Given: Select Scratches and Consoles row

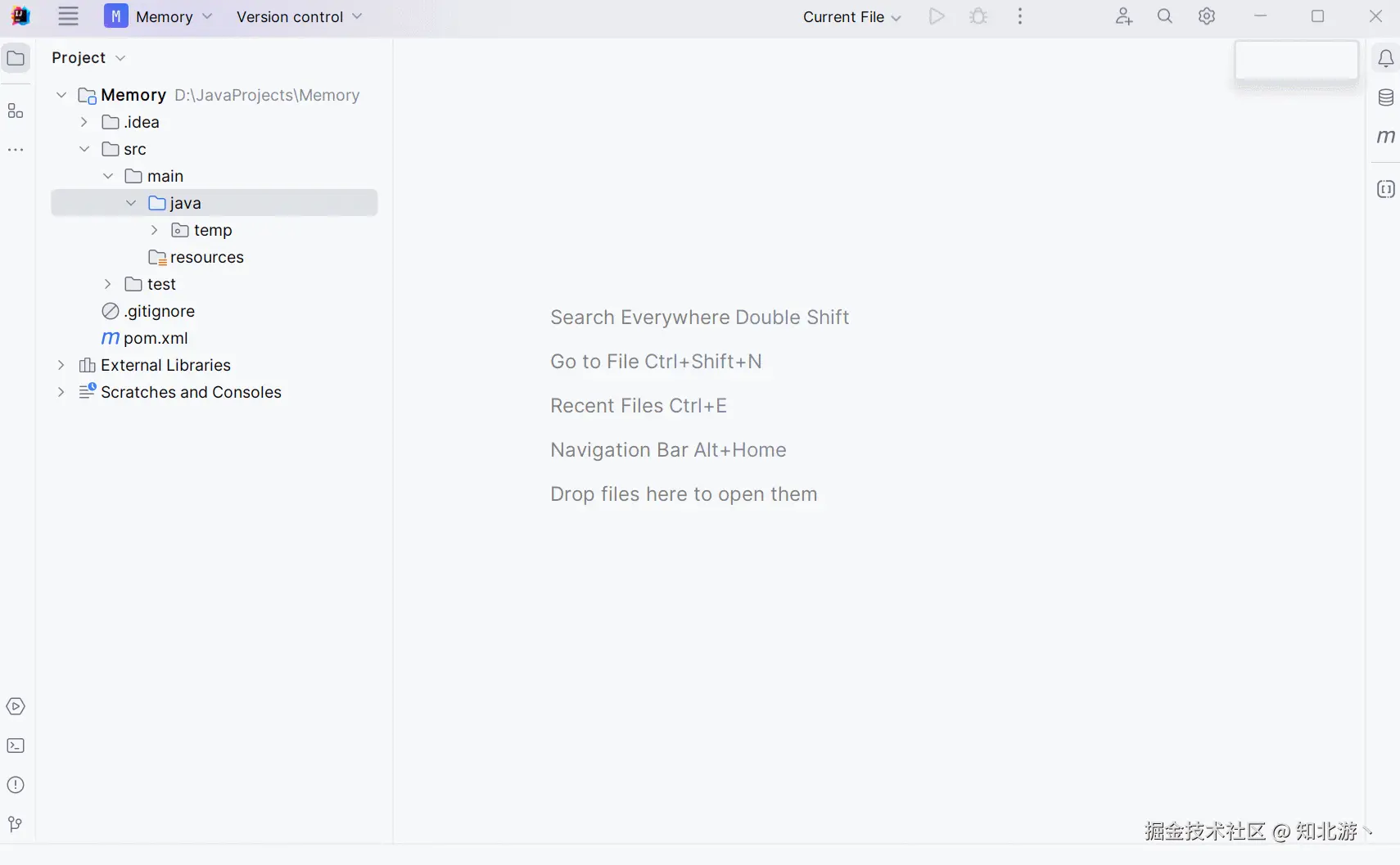Looking at the screenshot, I should pyautogui.click(x=215, y=392).
